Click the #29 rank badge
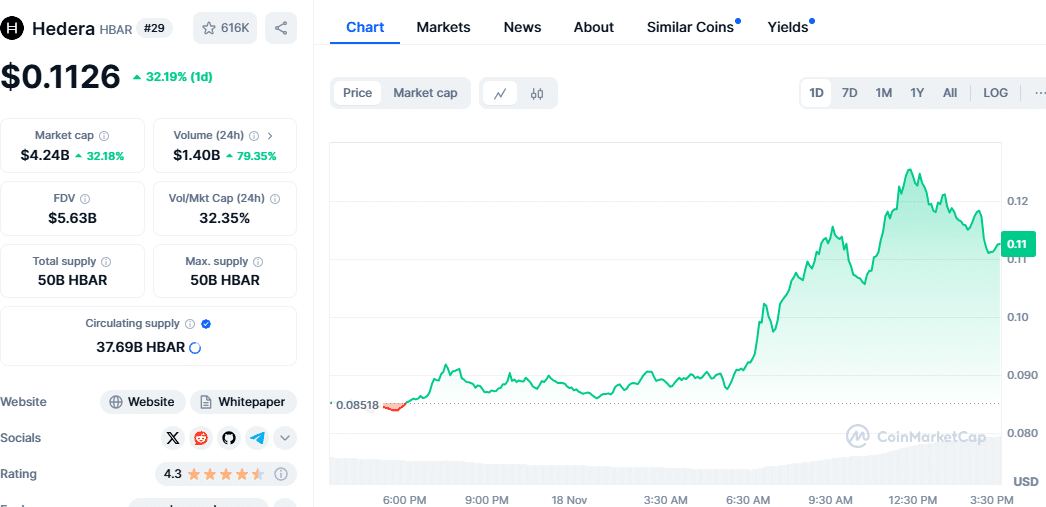This screenshot has width=1046, height=507. tap(155, 28)
